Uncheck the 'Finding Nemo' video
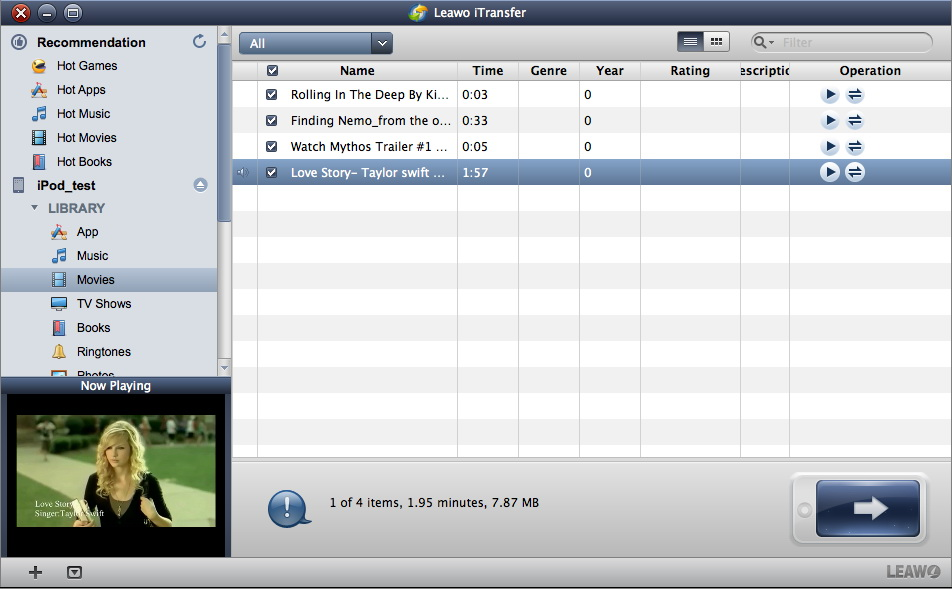952x589 pixels. pos(270,120)
